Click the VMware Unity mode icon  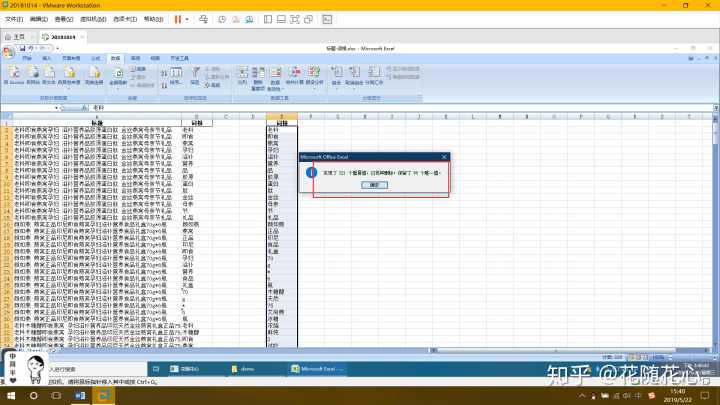click(309, 19)
